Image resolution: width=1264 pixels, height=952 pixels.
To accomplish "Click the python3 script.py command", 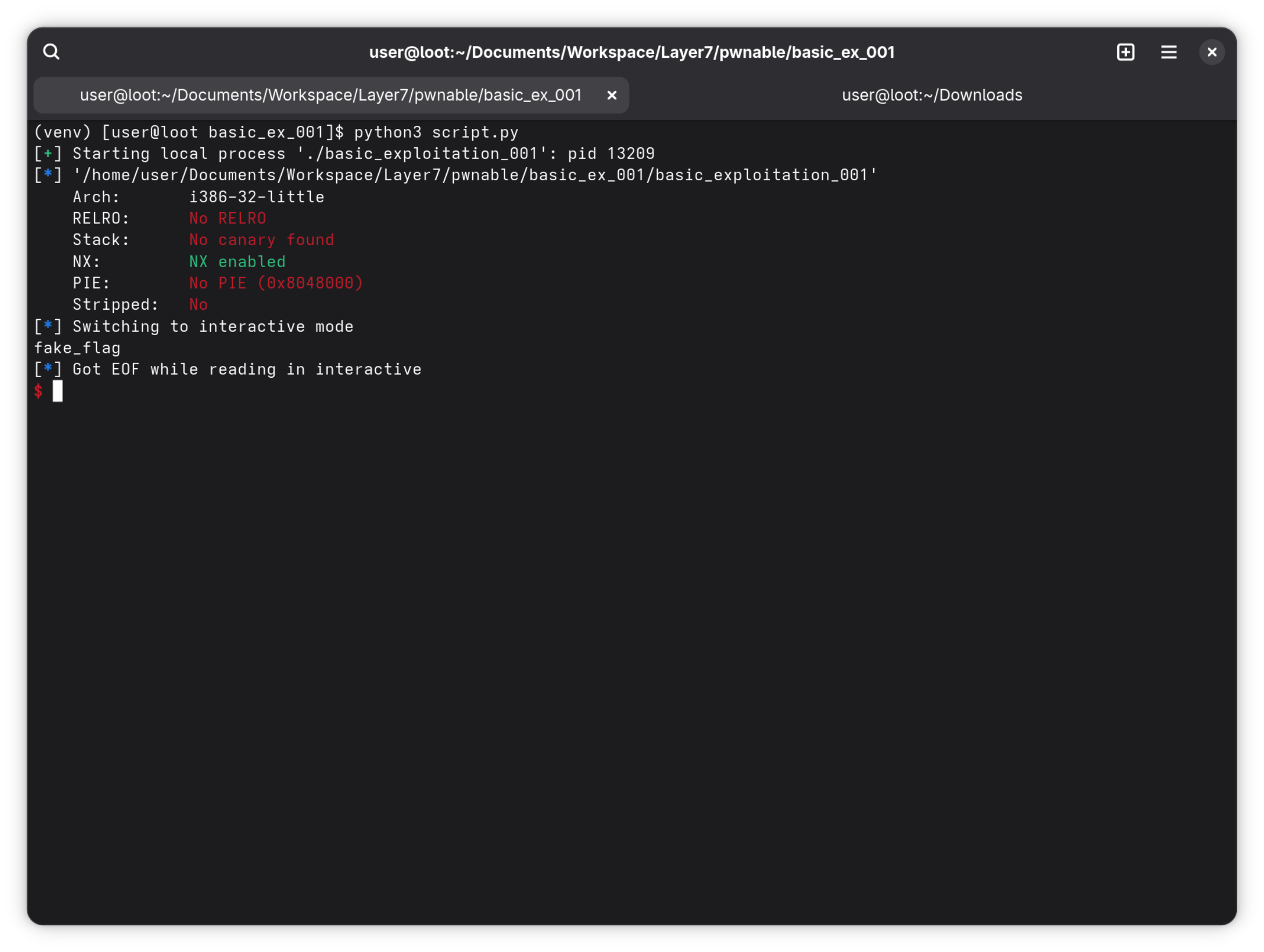I will (436, 132).
